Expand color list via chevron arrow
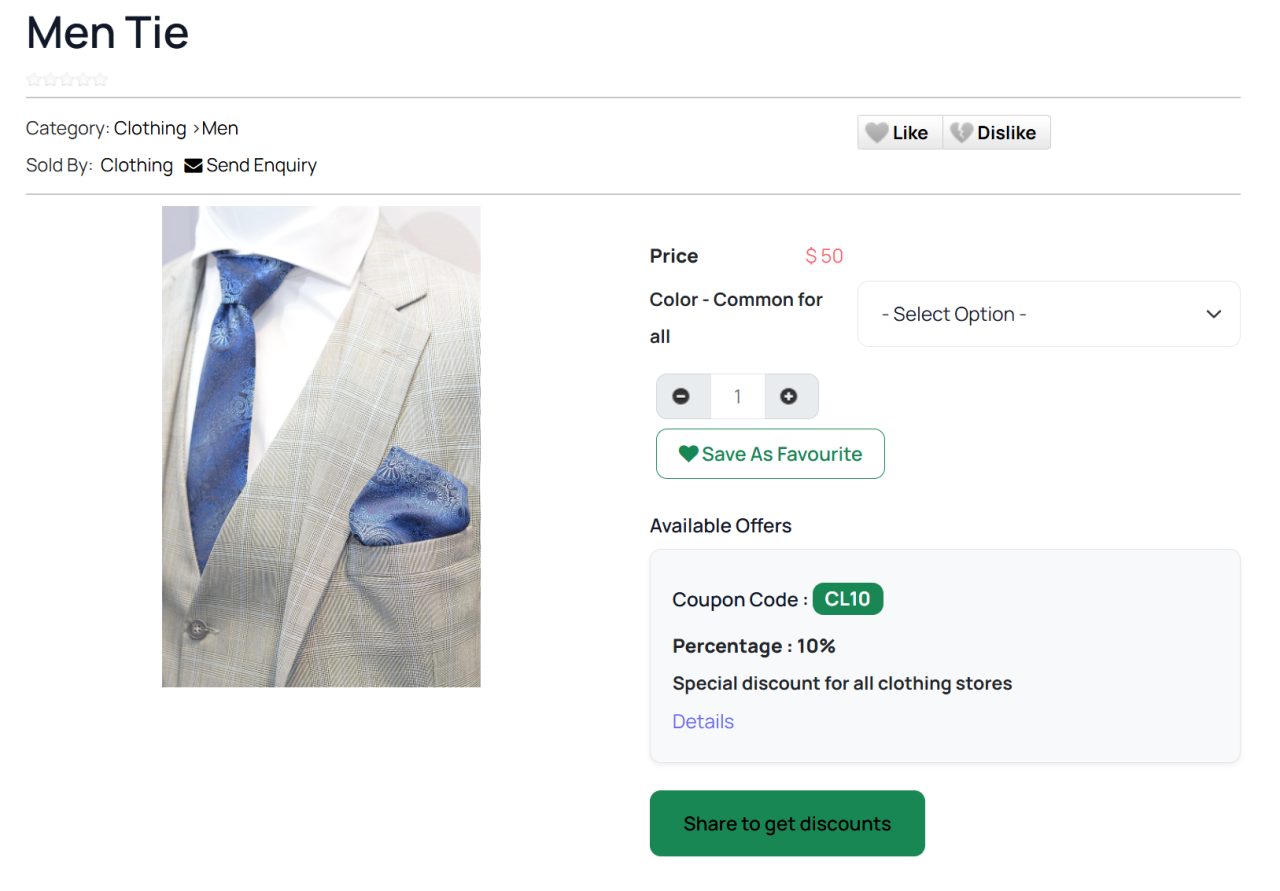Image resolution: width=1280 pixels, height=891 pixels. coord(1213,314)
